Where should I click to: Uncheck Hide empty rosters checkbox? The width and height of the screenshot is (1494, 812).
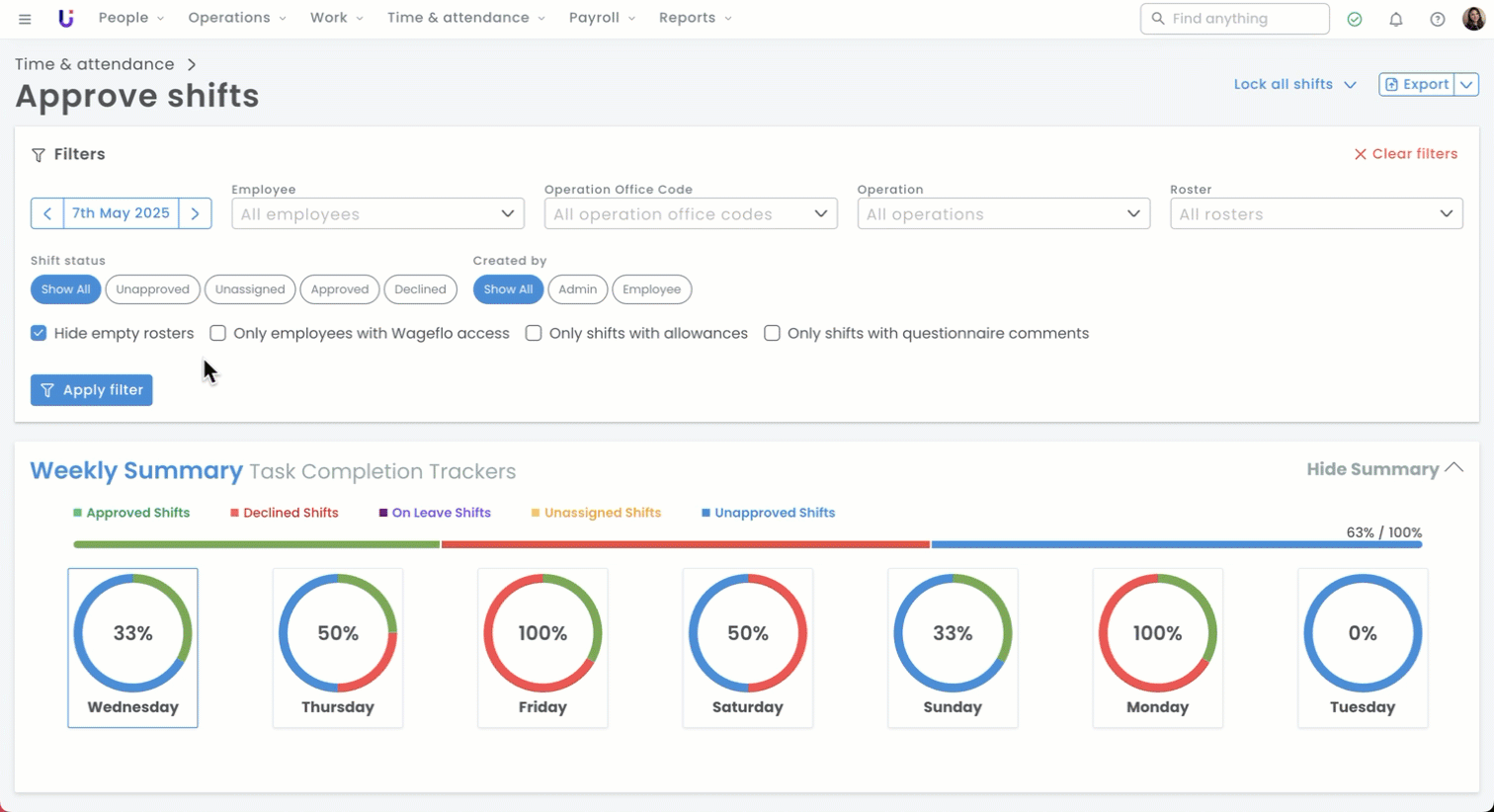[39, 333]
